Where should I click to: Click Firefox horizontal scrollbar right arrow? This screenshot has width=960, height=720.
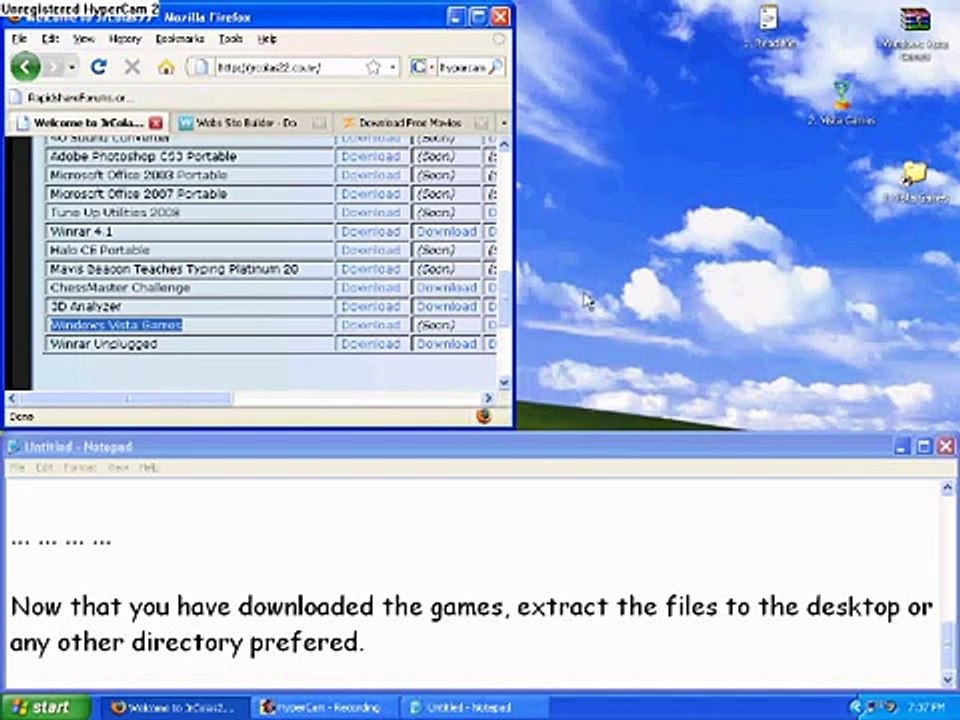489,399
